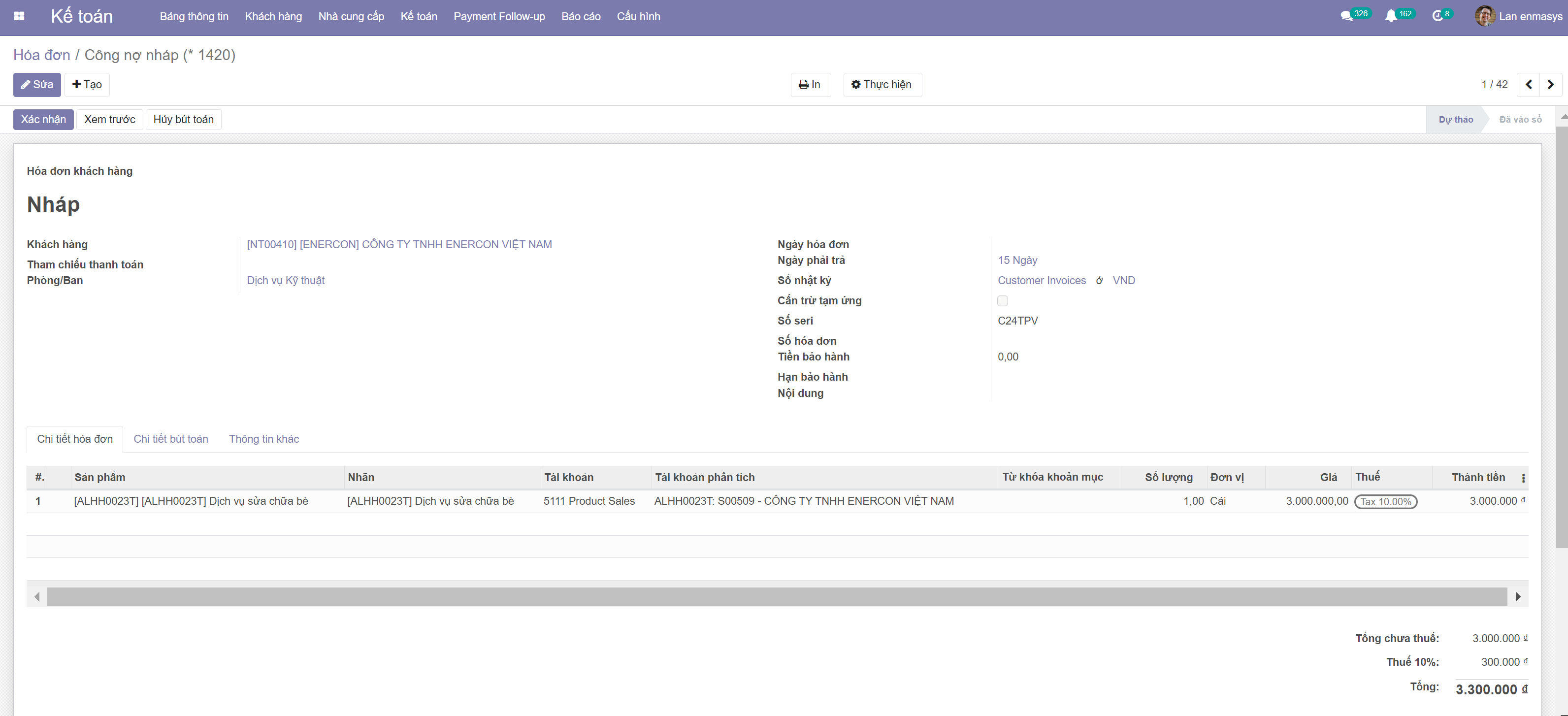Open the apps grid menu icon
This screenshot has width=1568, height=716.
[x=19, y=16]
